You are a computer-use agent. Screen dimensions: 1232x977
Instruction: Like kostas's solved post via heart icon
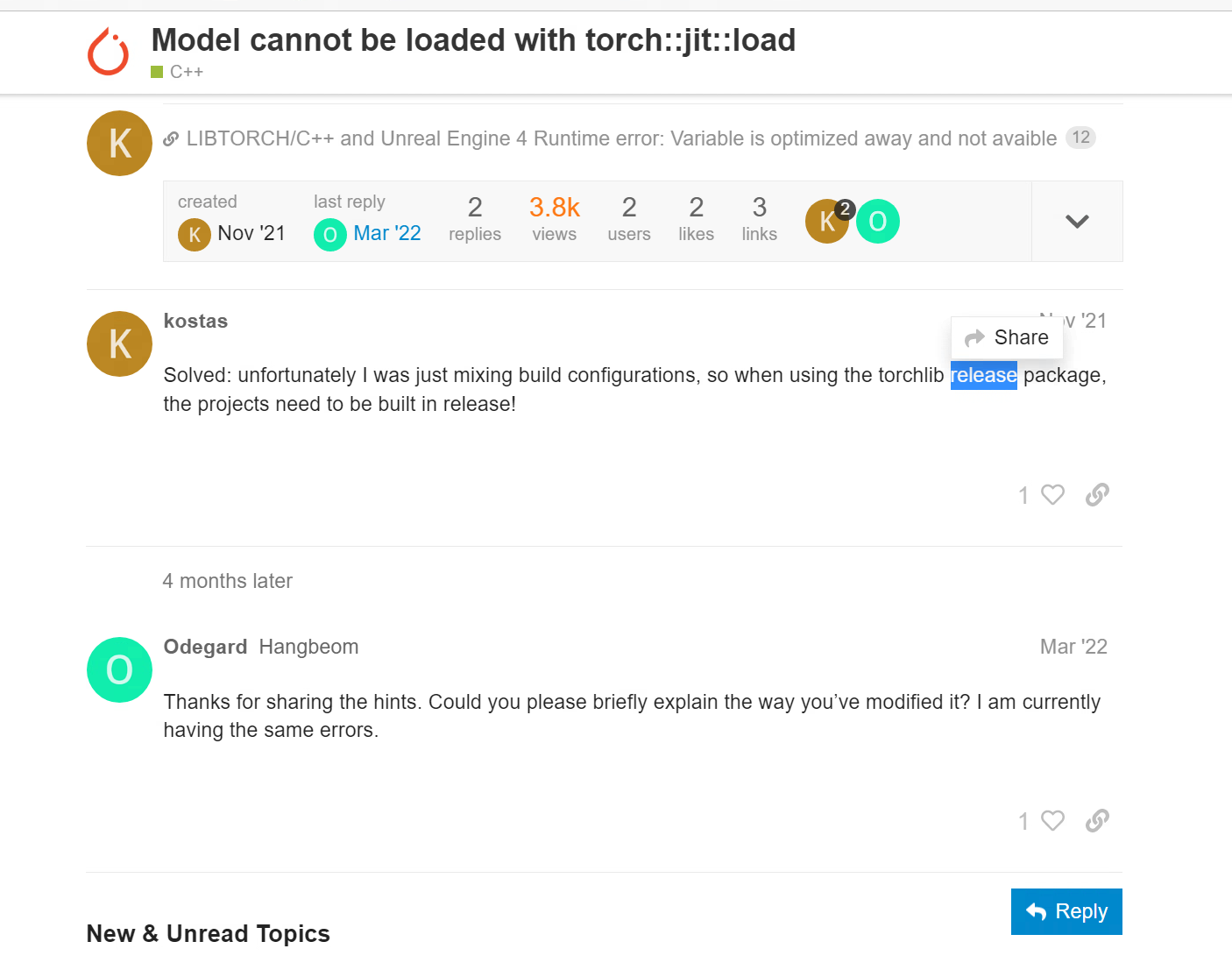pyautogui.click(x=1051, y=494)
